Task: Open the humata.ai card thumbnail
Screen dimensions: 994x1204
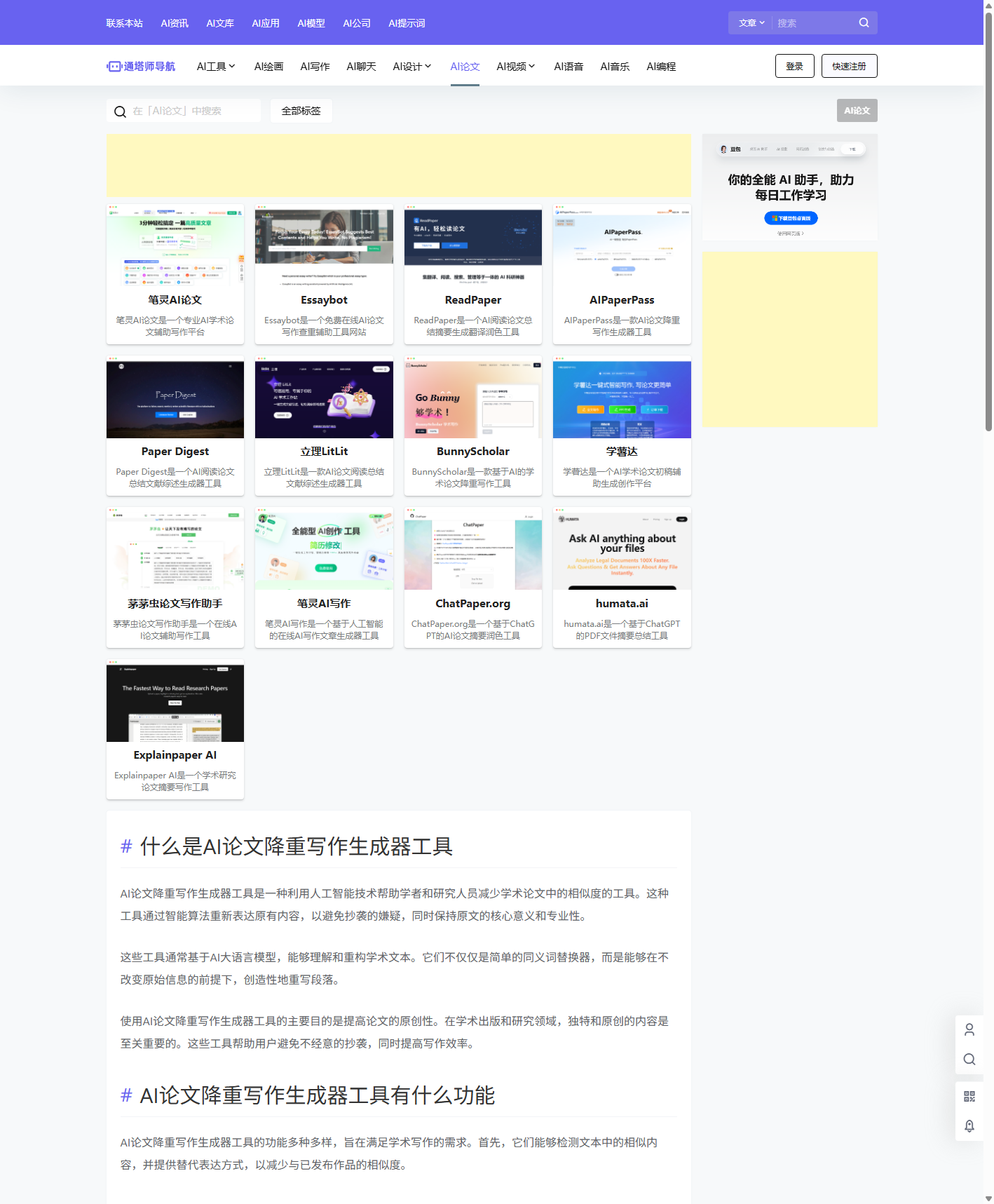Action: [x=622, y=549]
